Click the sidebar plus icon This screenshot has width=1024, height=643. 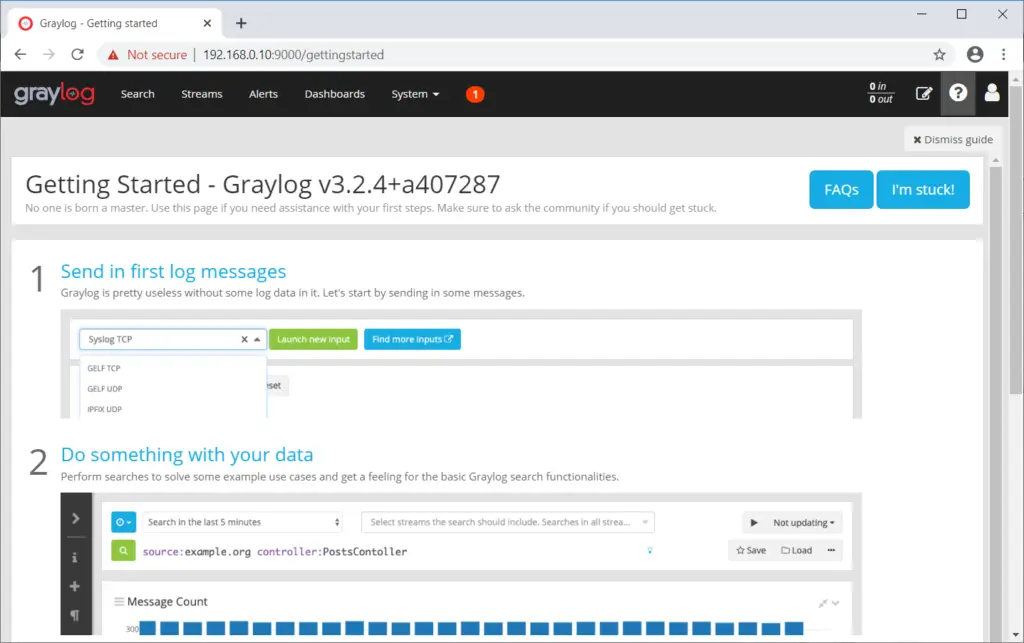(76, 587)
